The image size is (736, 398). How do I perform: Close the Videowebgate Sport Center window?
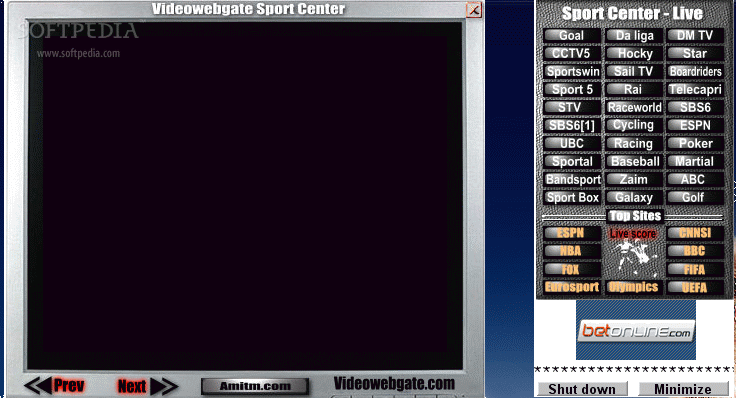coord(474,10)
